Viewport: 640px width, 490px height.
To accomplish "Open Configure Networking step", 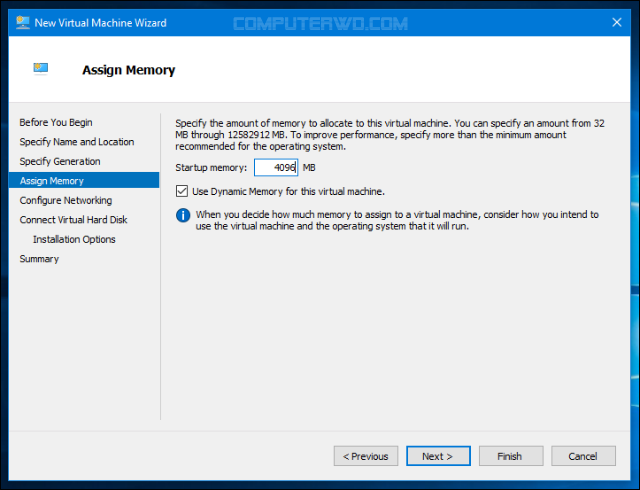I will click(x=66, y=200).
